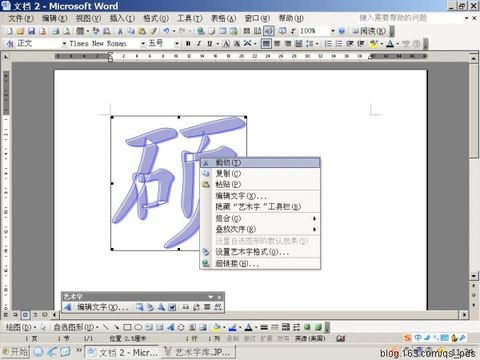Click the 阅读 reading mode button
The image size is (480, 360).
coord(369,31)
